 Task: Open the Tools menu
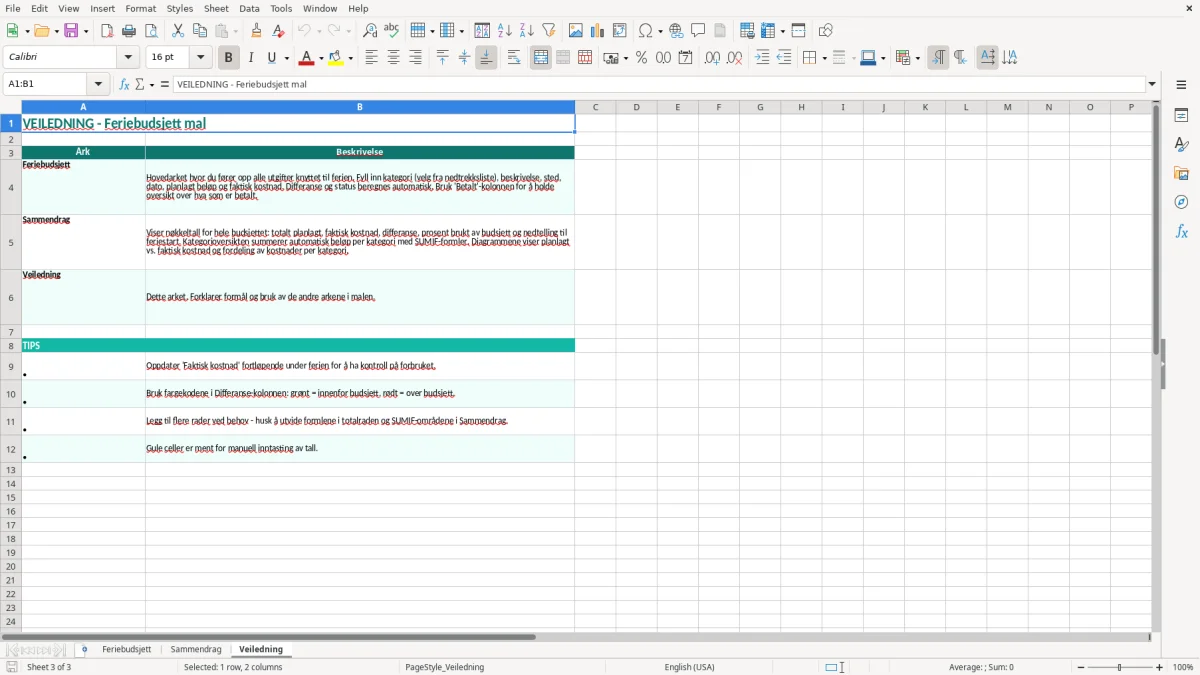(281, 8)
